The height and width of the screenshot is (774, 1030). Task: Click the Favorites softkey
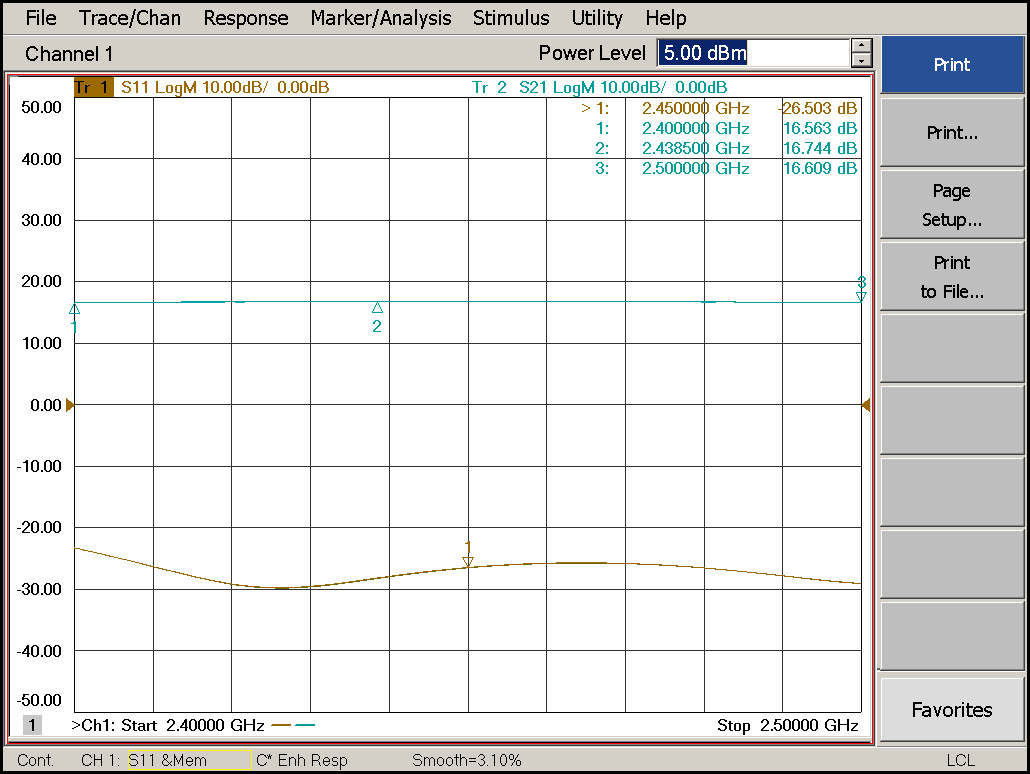click(952, 710)
